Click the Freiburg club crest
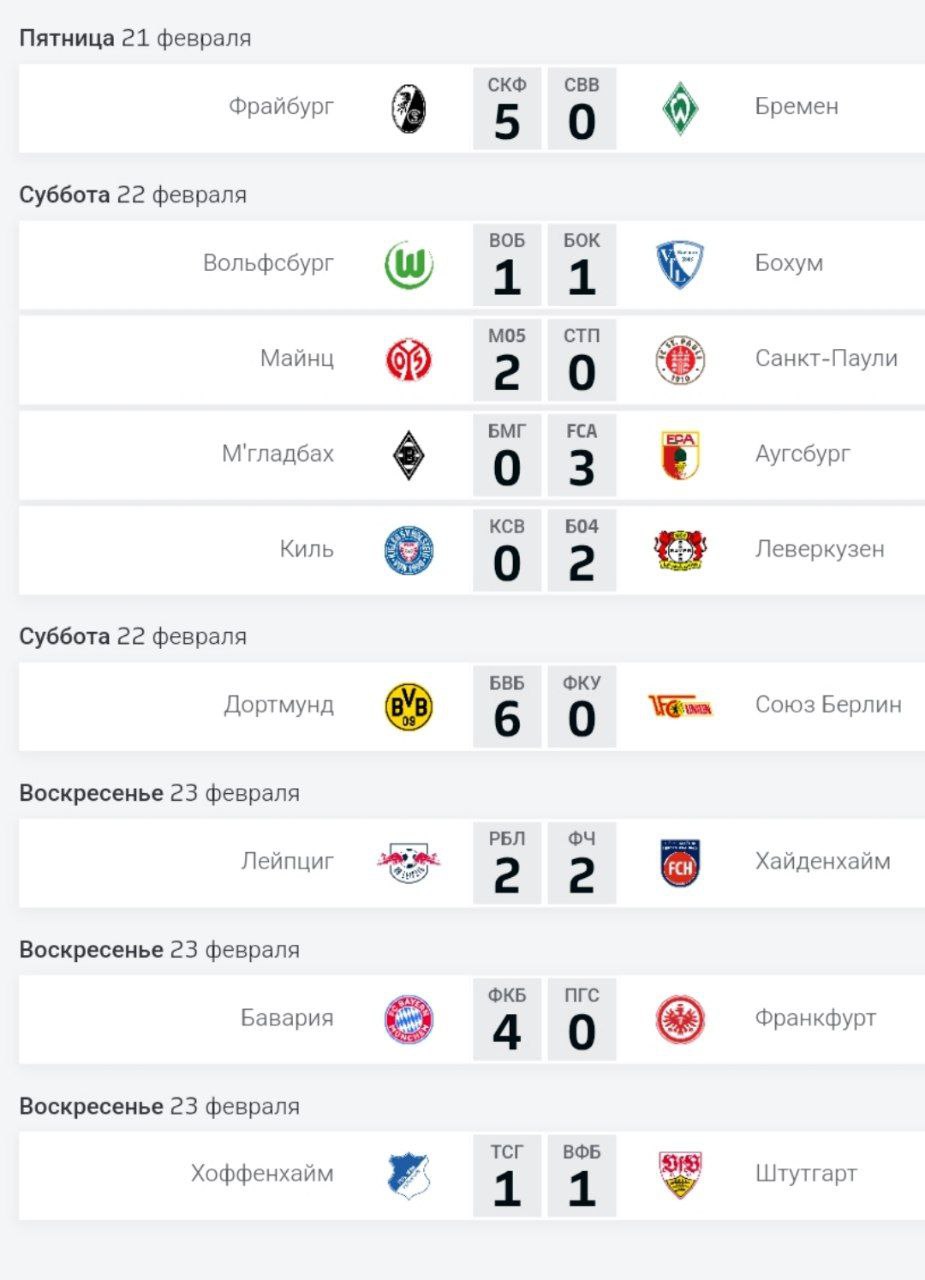This screenshot has width=925, height=1280. [x=408, y=110]
